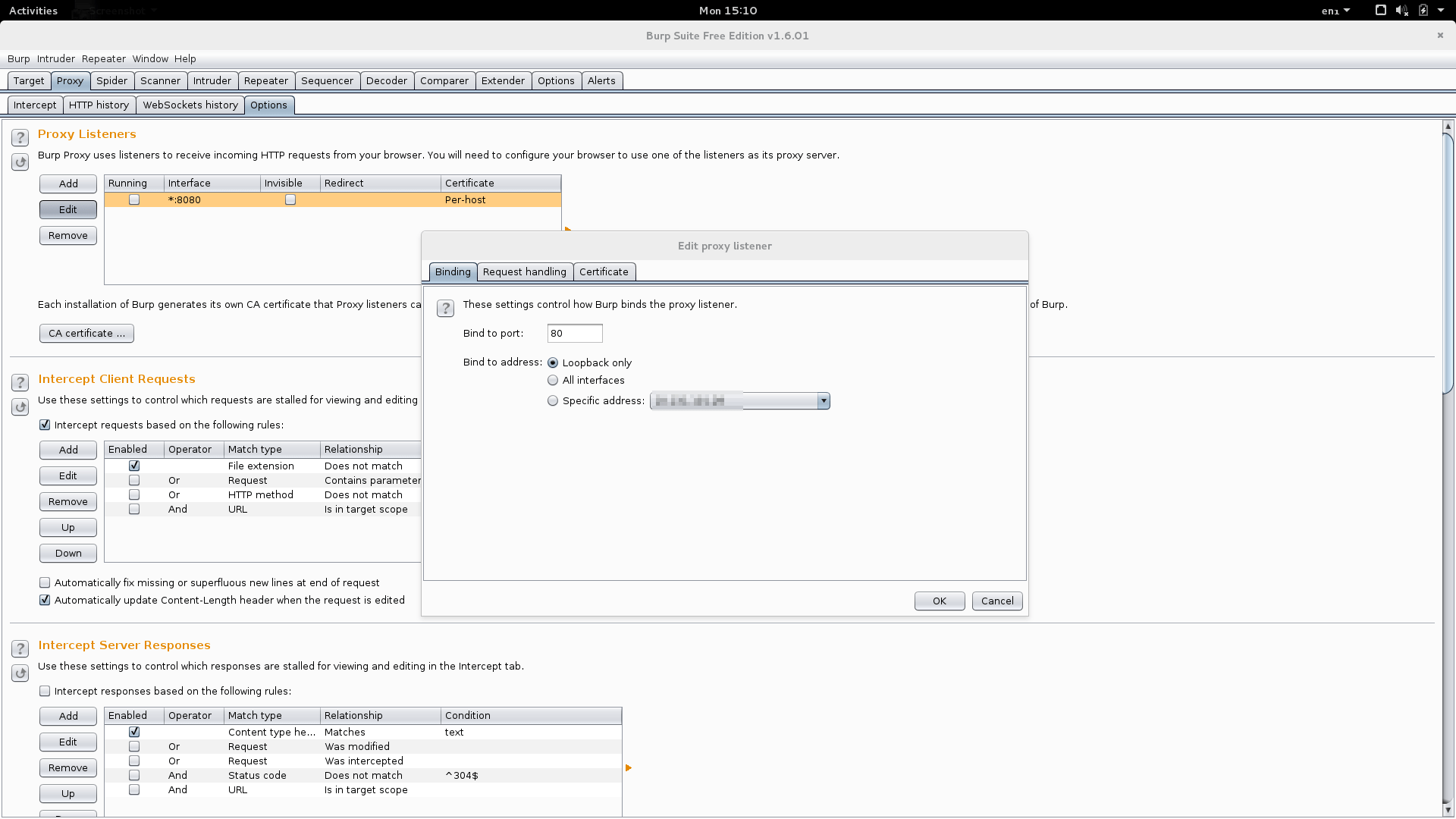Open help for Intercept Client Requests
This screenshot has width=1456, height=819.
click(20, 382)
